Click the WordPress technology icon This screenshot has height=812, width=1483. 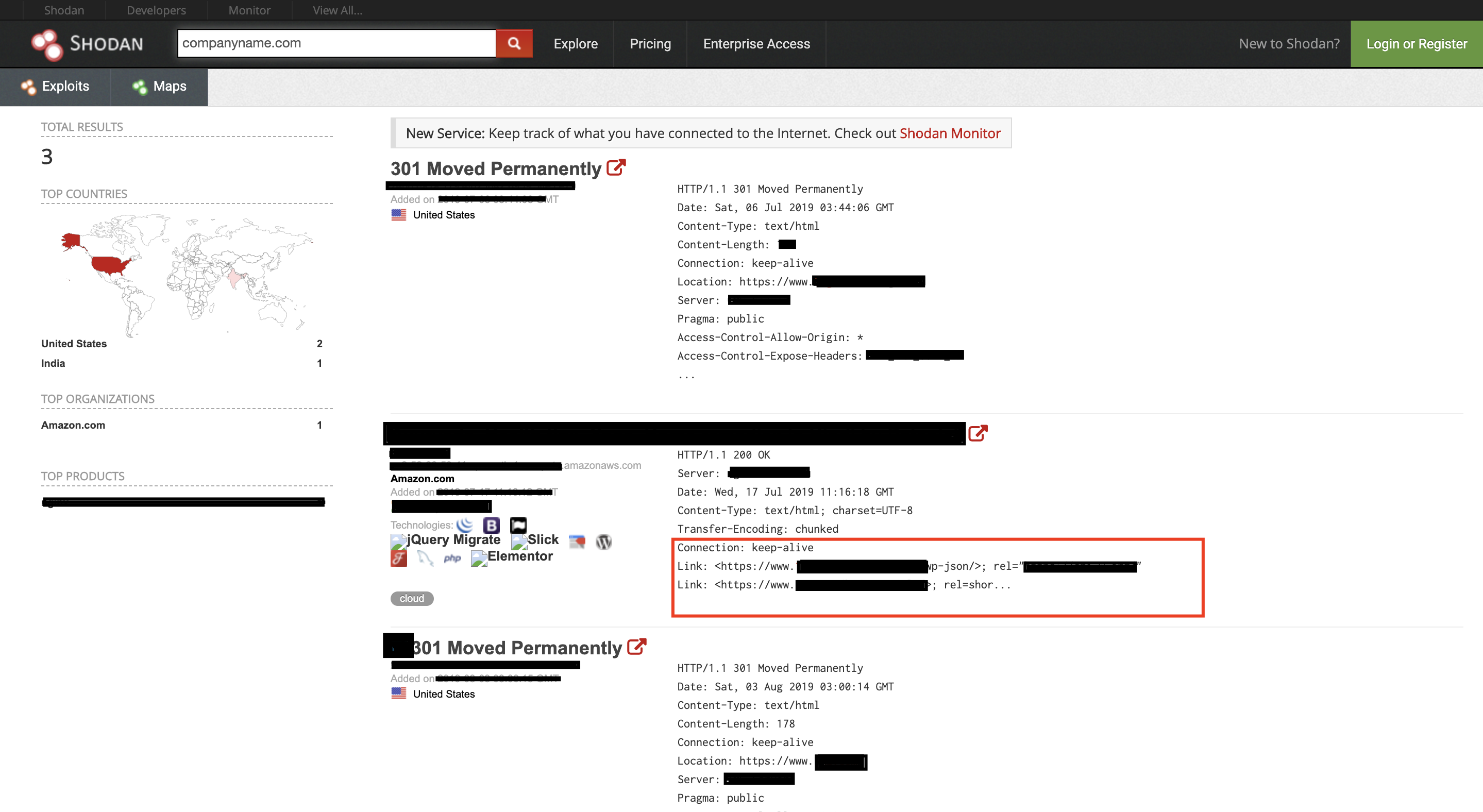coord(603,542)
